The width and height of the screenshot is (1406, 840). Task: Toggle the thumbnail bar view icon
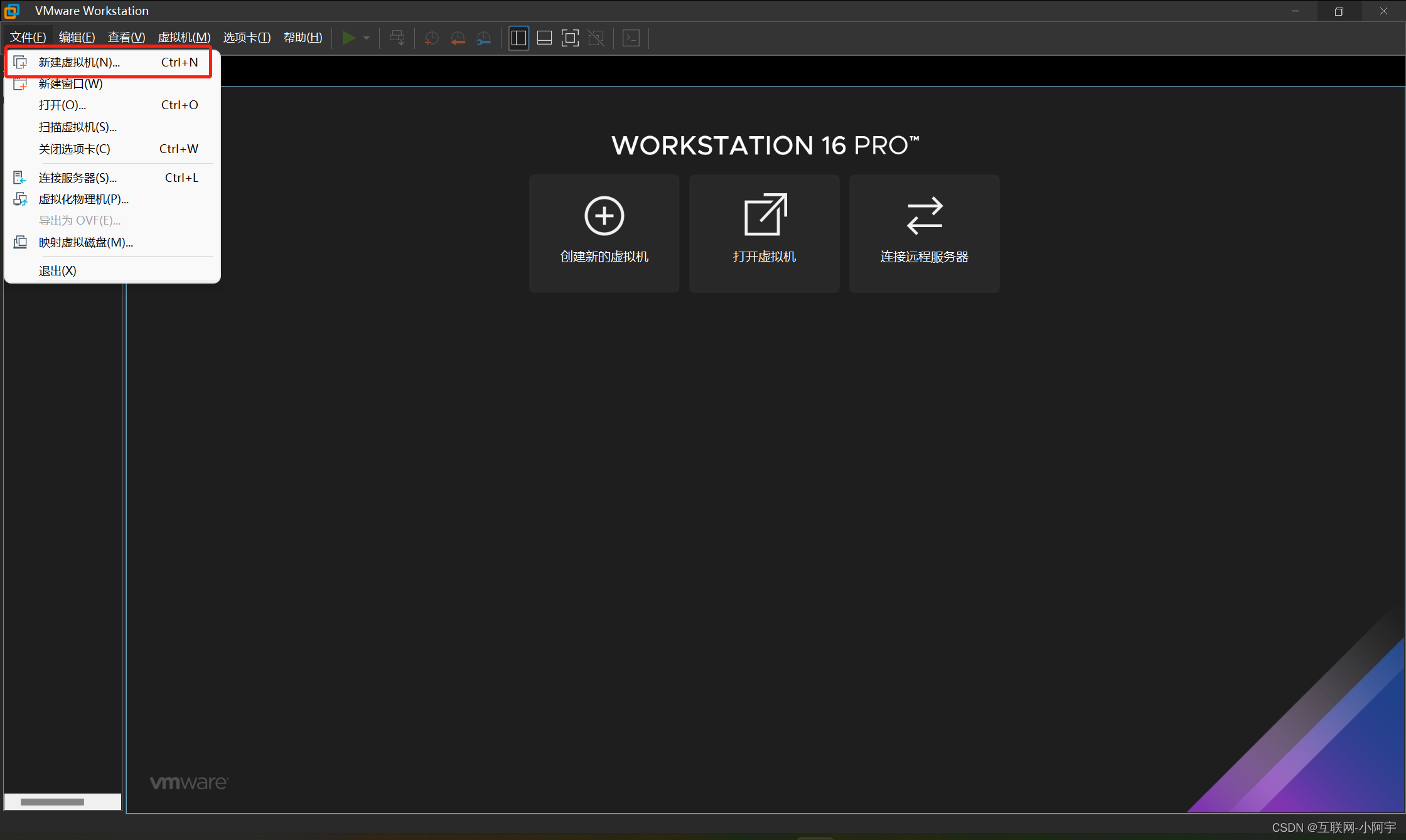[544, 38]
